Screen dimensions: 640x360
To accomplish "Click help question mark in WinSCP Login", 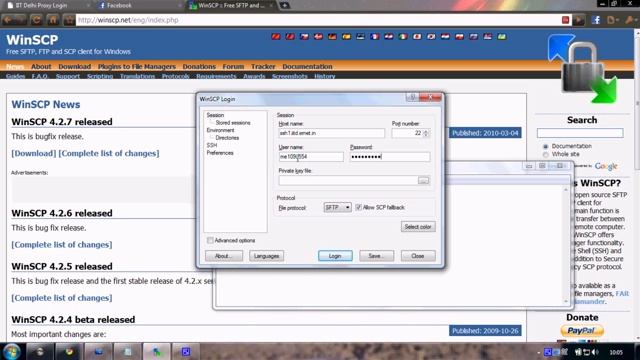I will 413,97.
